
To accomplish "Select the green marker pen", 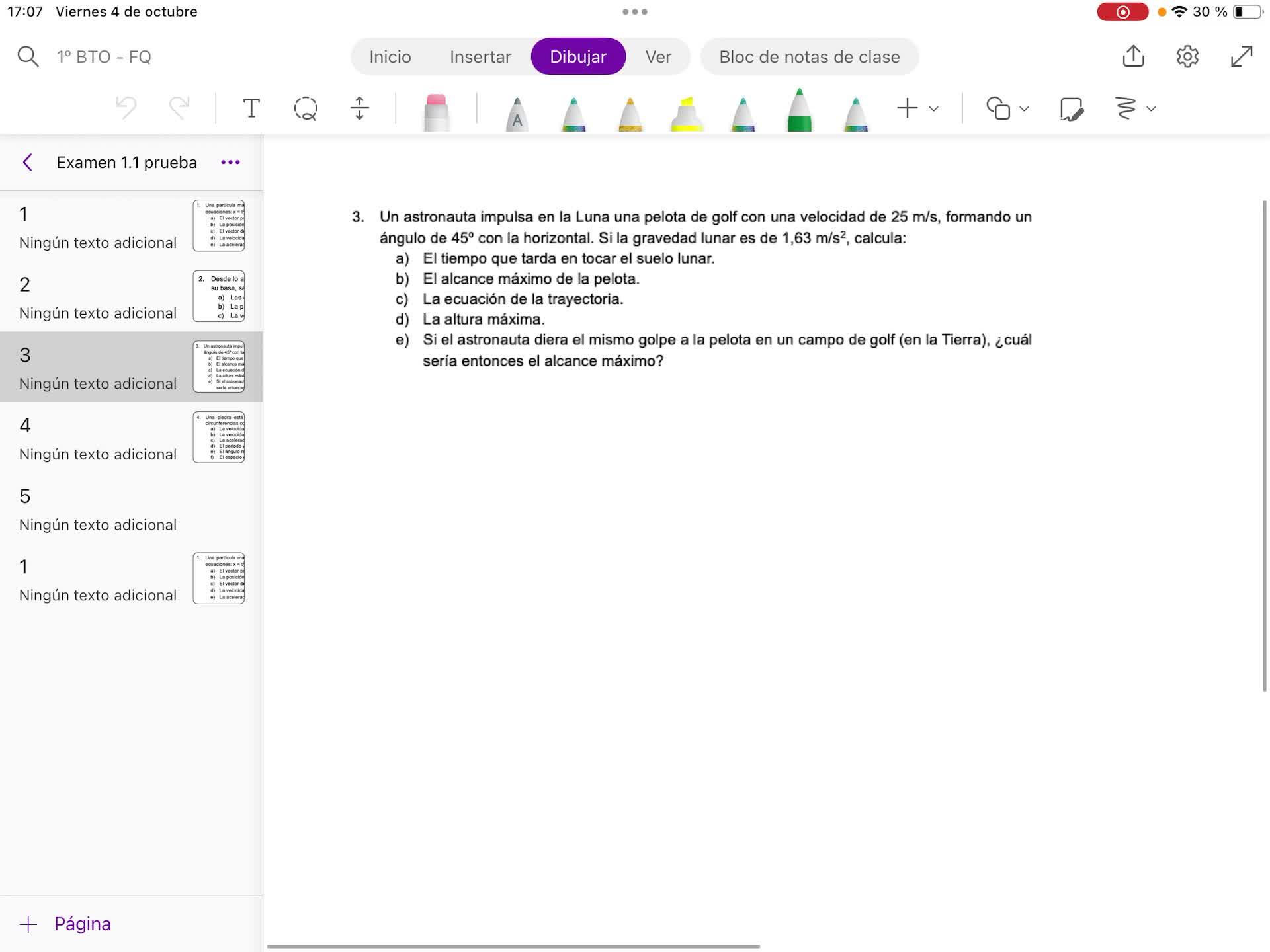I will click(799, 111).
